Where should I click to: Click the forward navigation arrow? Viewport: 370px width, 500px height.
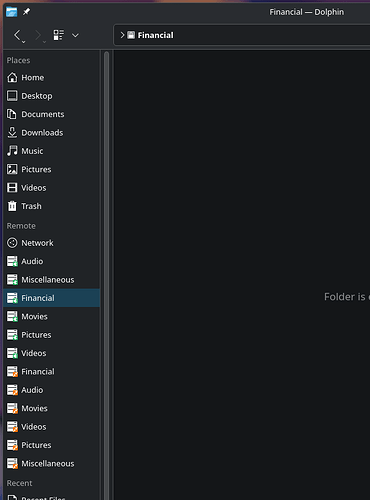[38, 35]
